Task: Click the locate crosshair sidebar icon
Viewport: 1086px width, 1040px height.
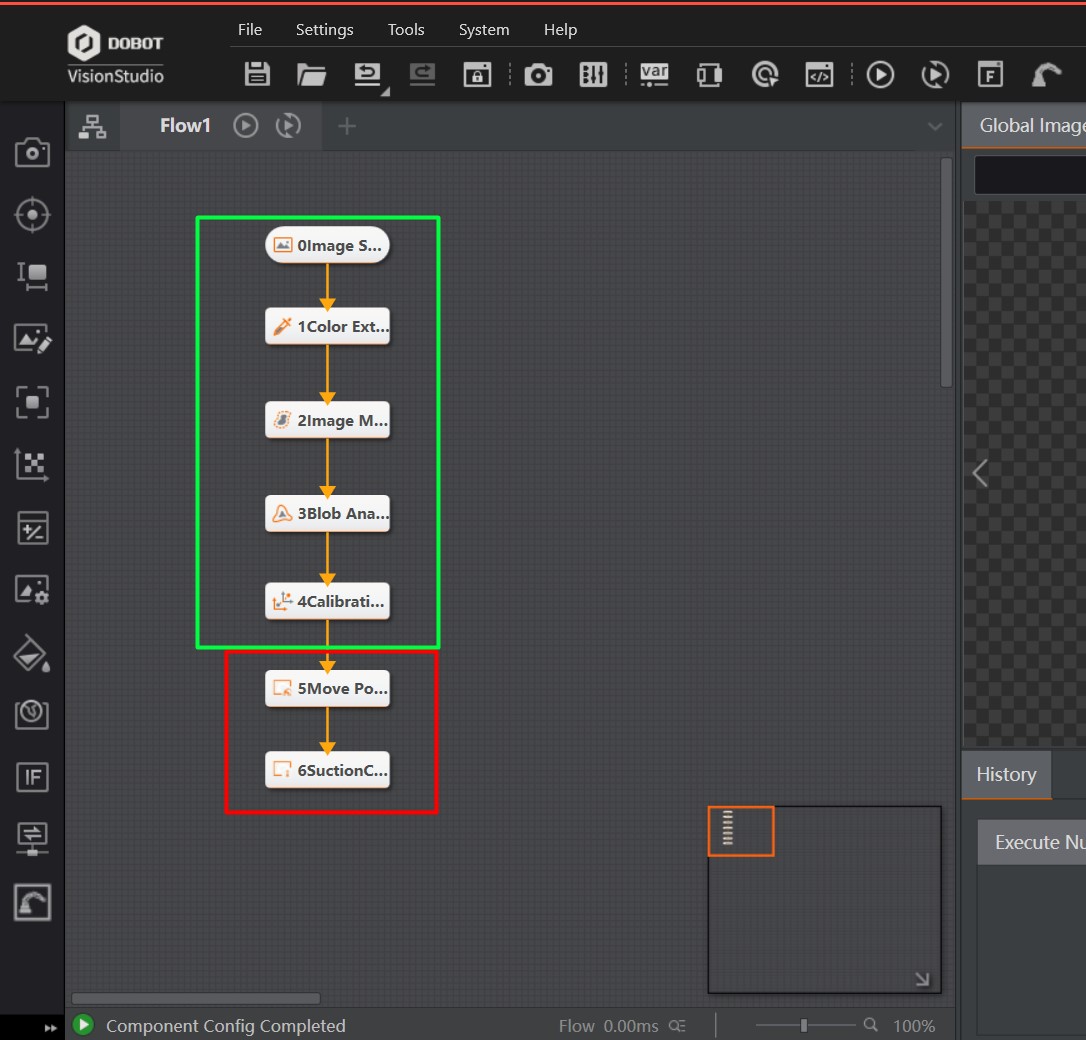Action: point(32,215)
